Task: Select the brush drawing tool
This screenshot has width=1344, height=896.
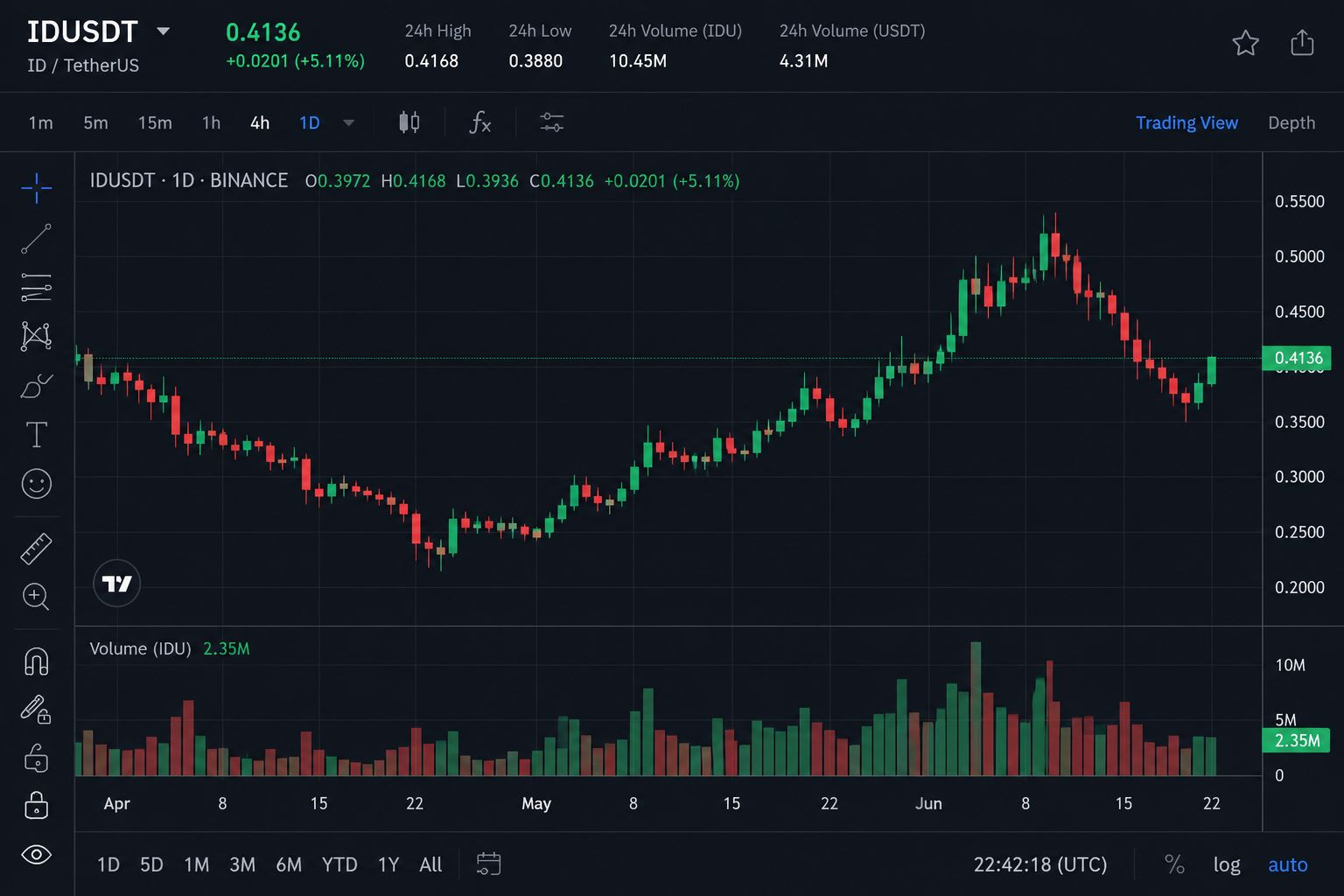Action: point(36,385)
